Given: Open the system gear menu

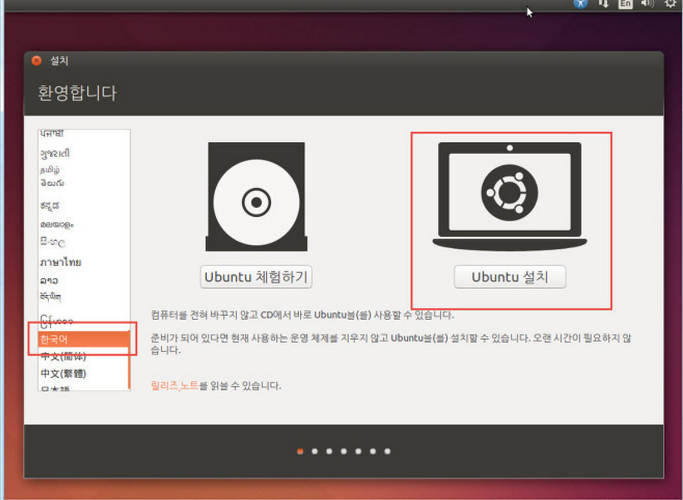Looking at the screenshot, I should (x=670, y=3).
